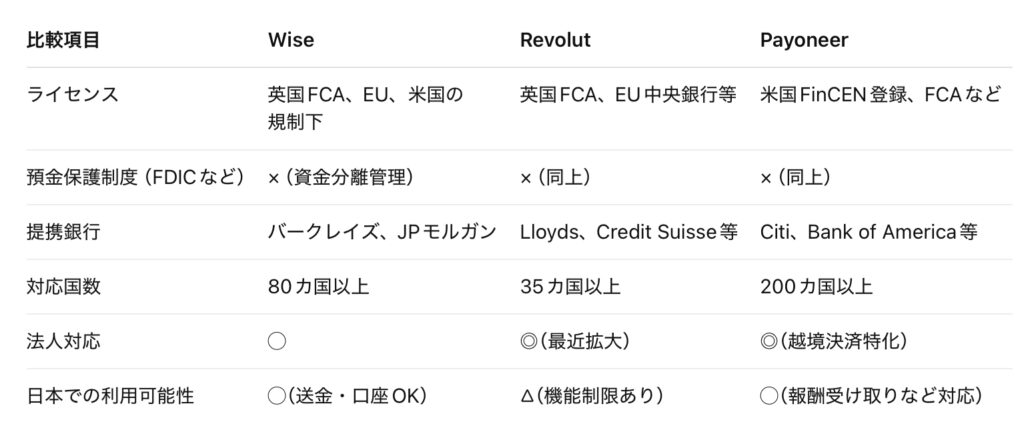The image size is (1024, 426).
Task: Click the circle mark in Wise 法人対応 row
Action: pos(277,341)
